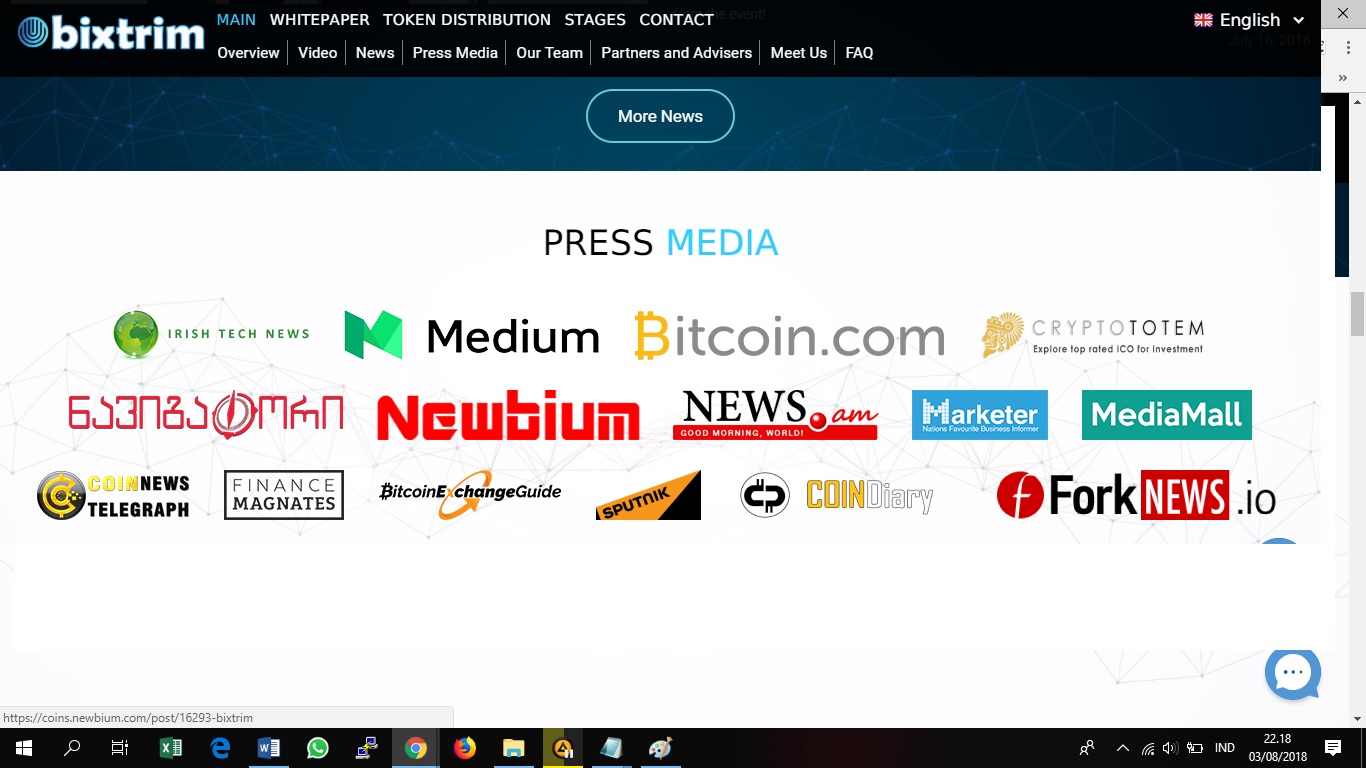Switch to Firefox on the taskbar
Screen dimensions: 1366x768
click(x=465, y=748)
